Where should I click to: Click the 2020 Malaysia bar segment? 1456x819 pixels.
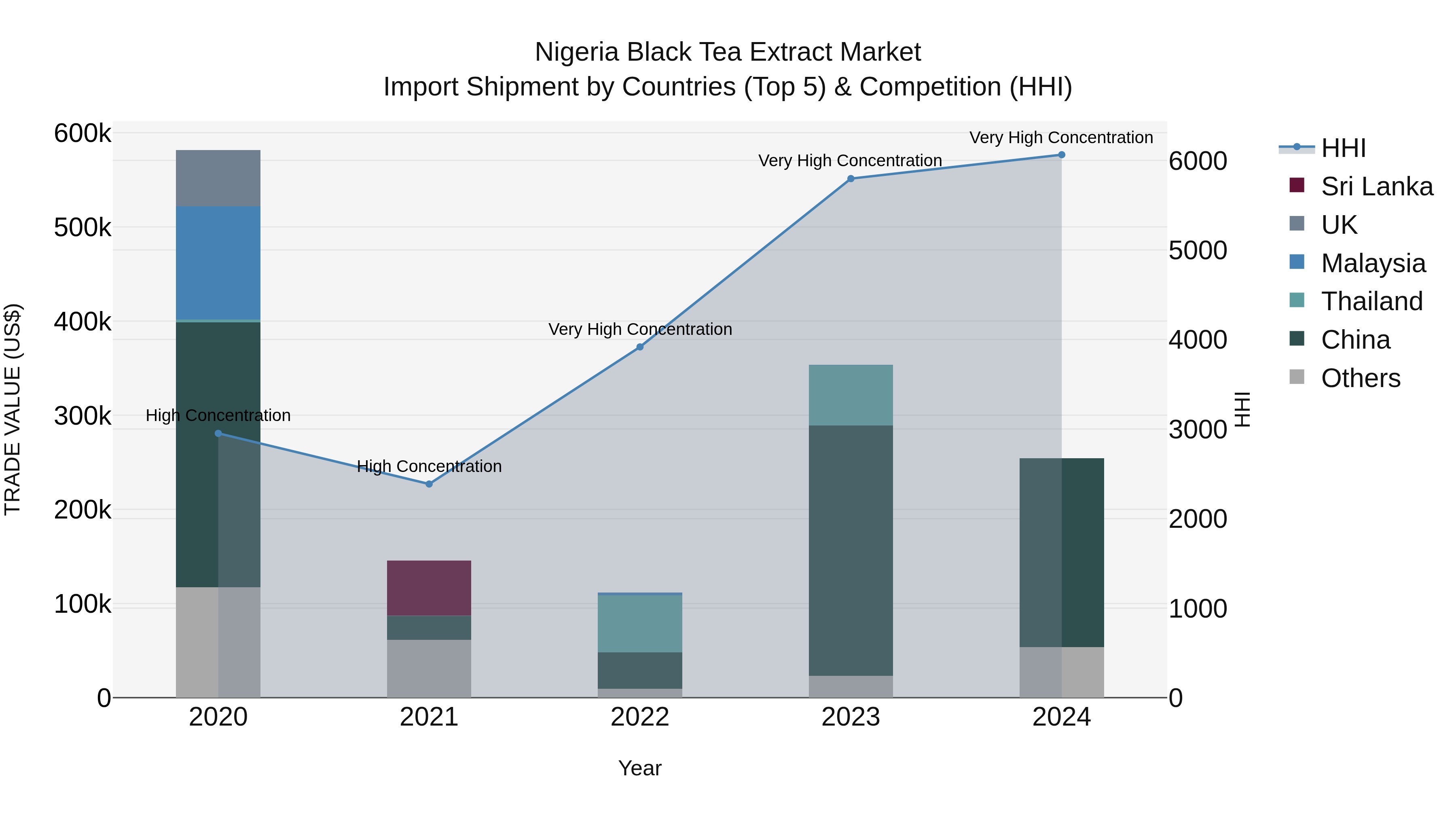(218, 263)
